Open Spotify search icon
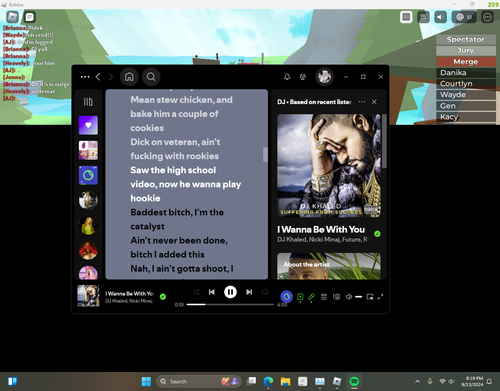500x391 pixels. (151, 77)
